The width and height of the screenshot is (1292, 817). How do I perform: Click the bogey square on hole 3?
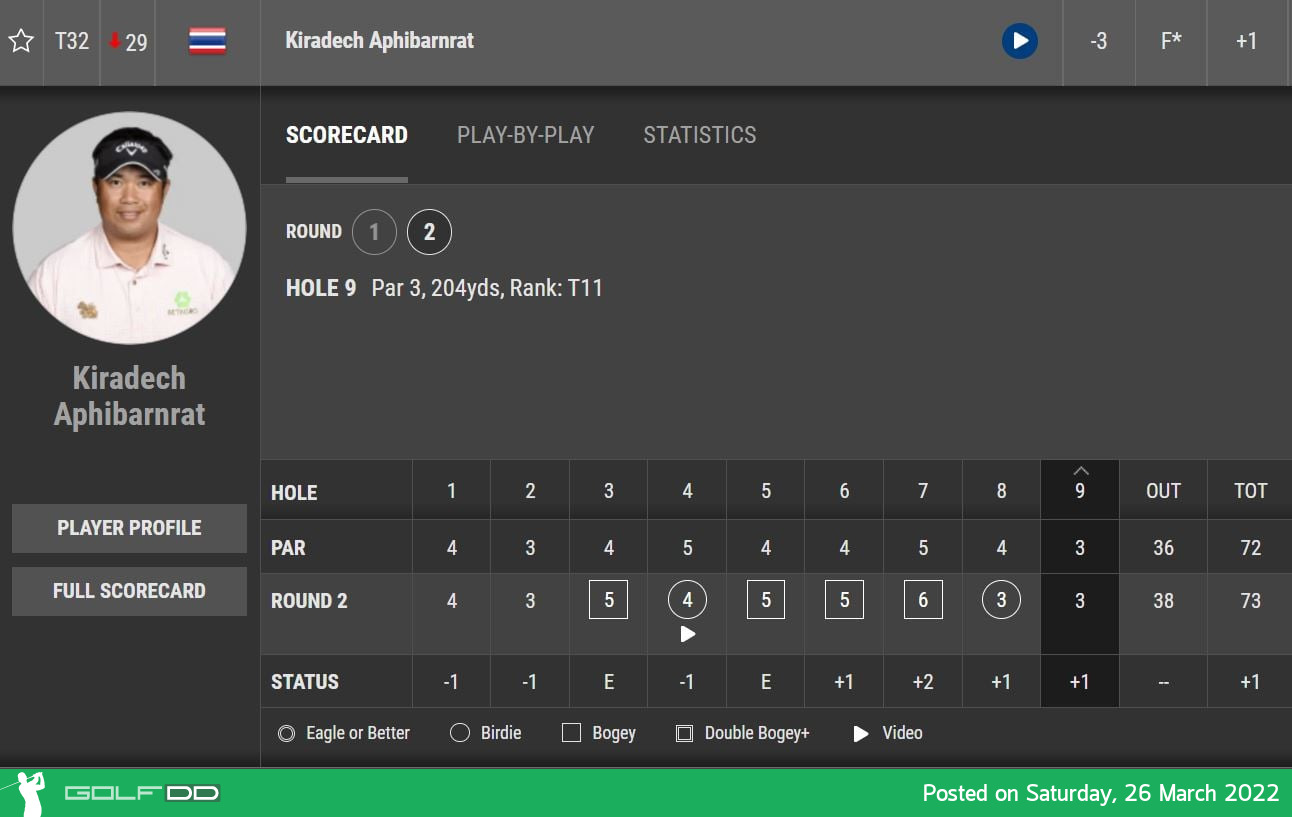(x=608, y=601)
